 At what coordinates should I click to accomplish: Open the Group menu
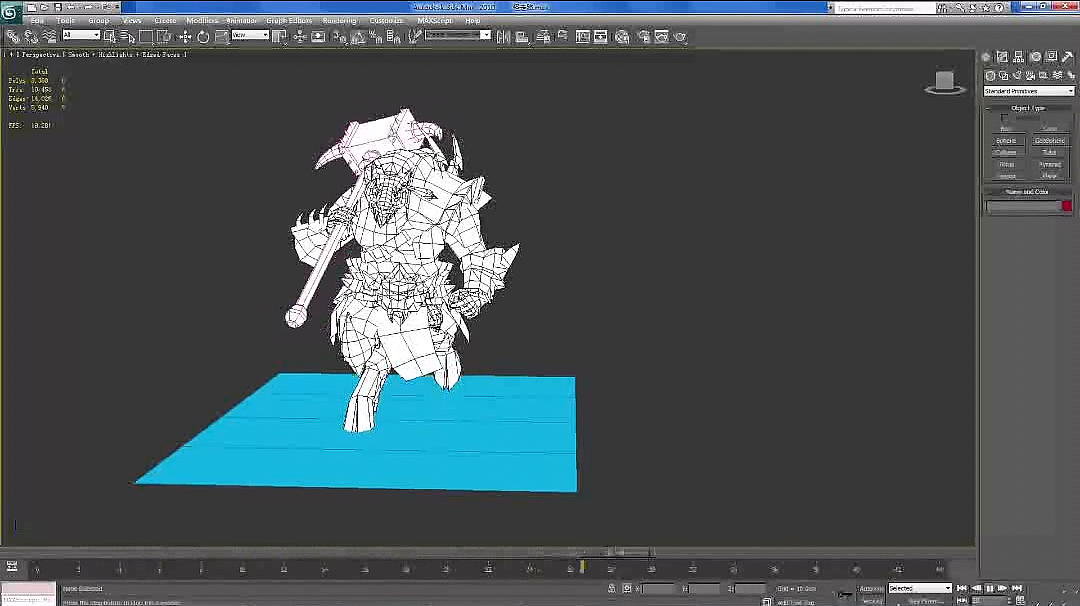pos(98,21)
